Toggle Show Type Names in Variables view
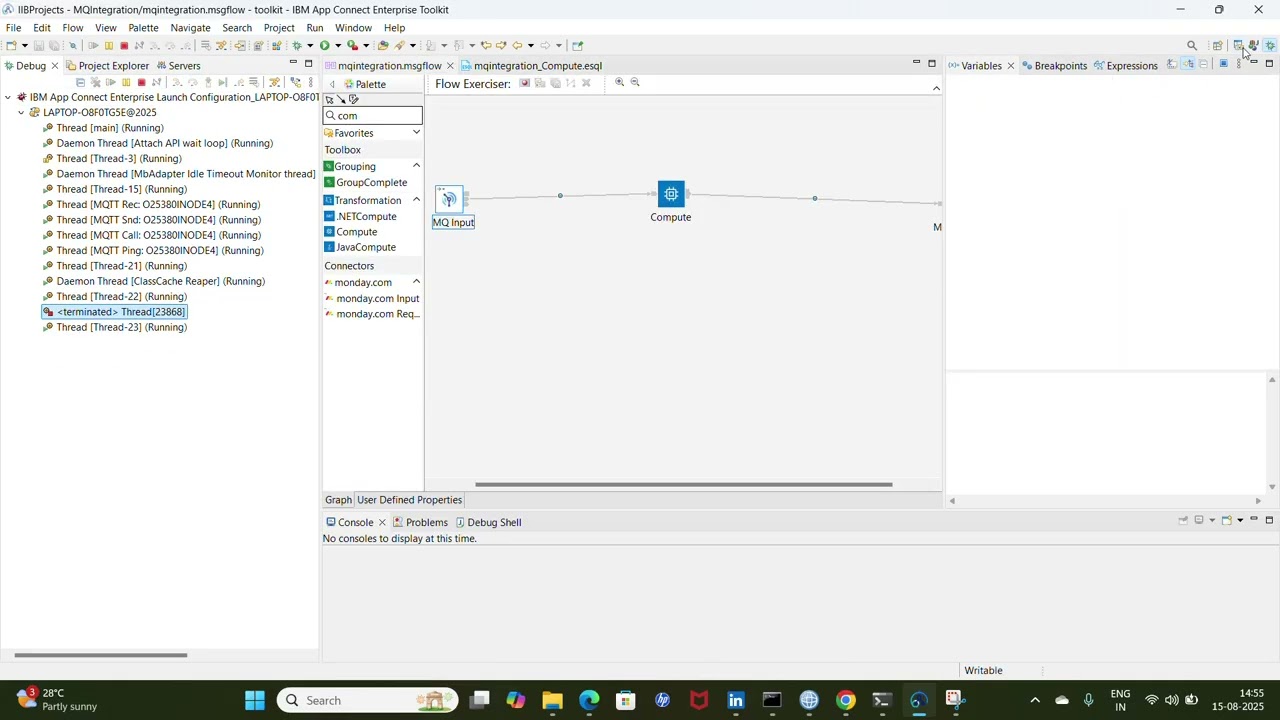This screenshot has height=720, width=1280. (x=1172, y=64)
